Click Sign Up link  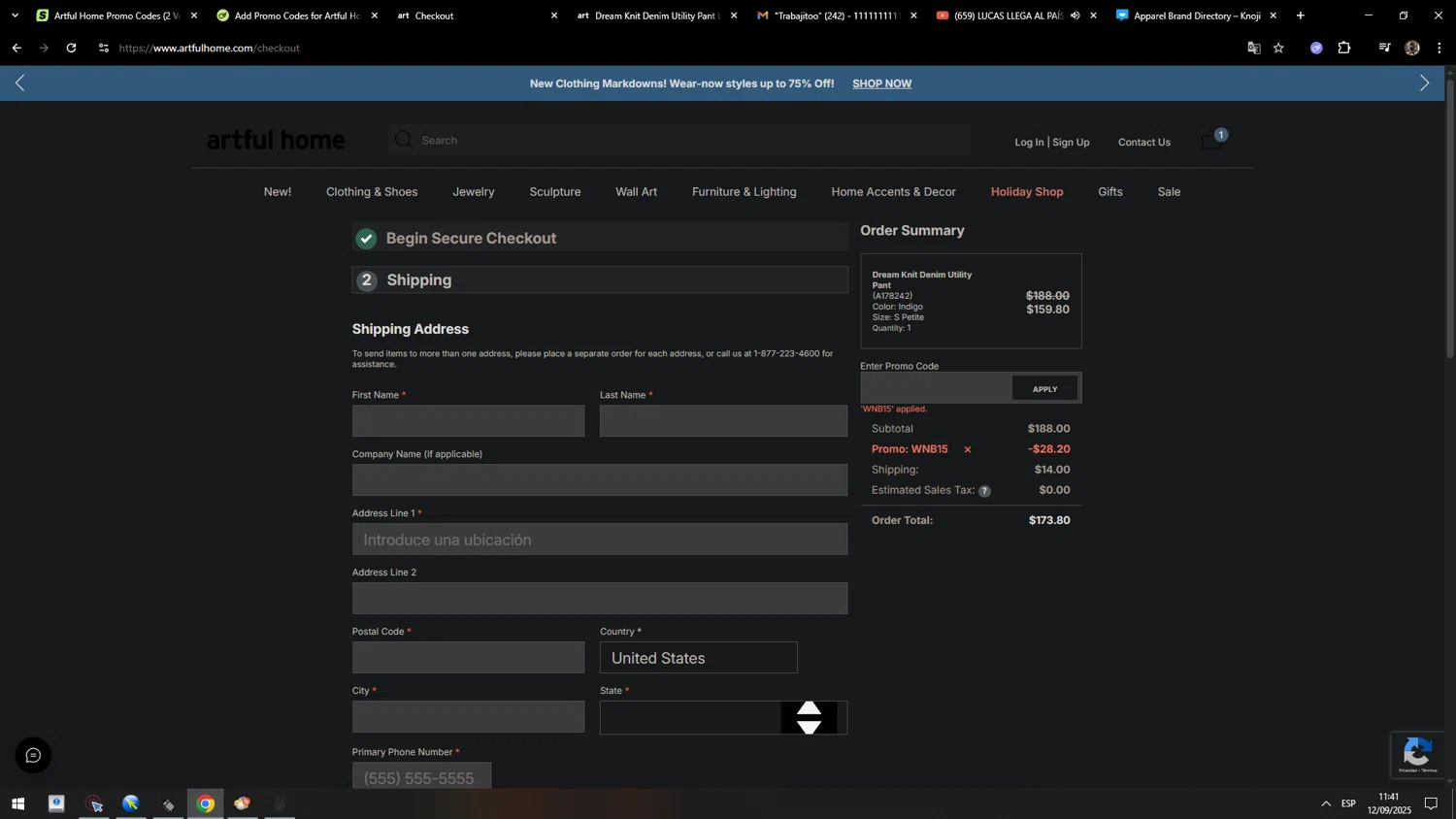pos(1071,142)
